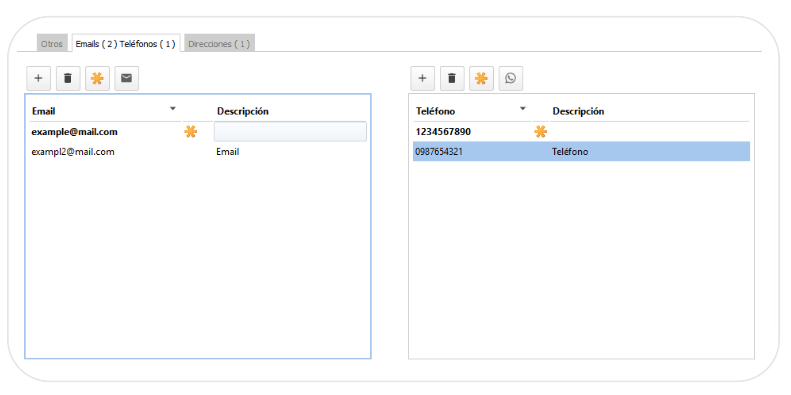Switch to the Direcciones ( 1 ) tab
Screen dimensions: 791x395
pyautogui.click(x=219, y=44)
